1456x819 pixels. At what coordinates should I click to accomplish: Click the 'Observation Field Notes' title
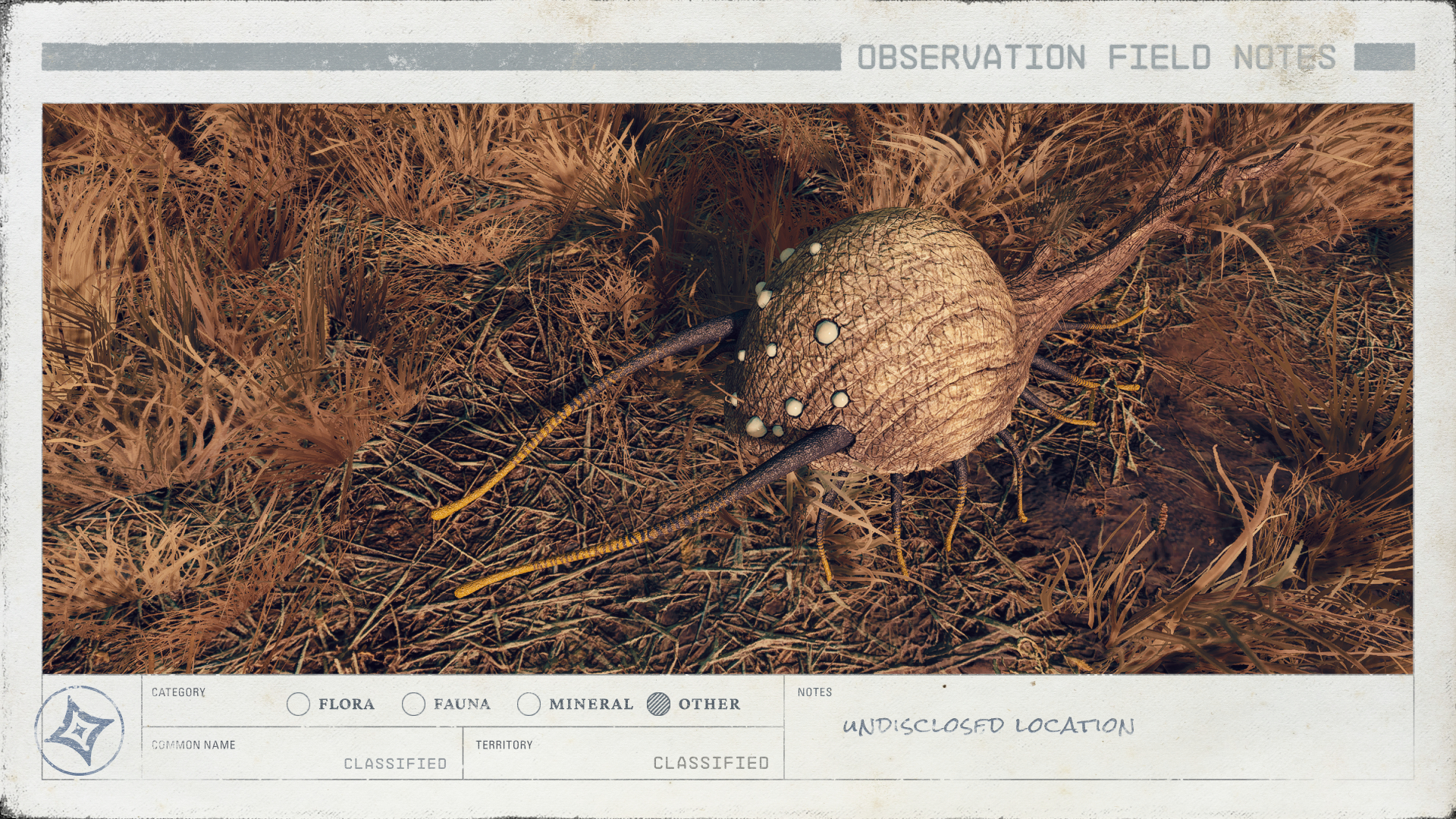pos(1097,58)
